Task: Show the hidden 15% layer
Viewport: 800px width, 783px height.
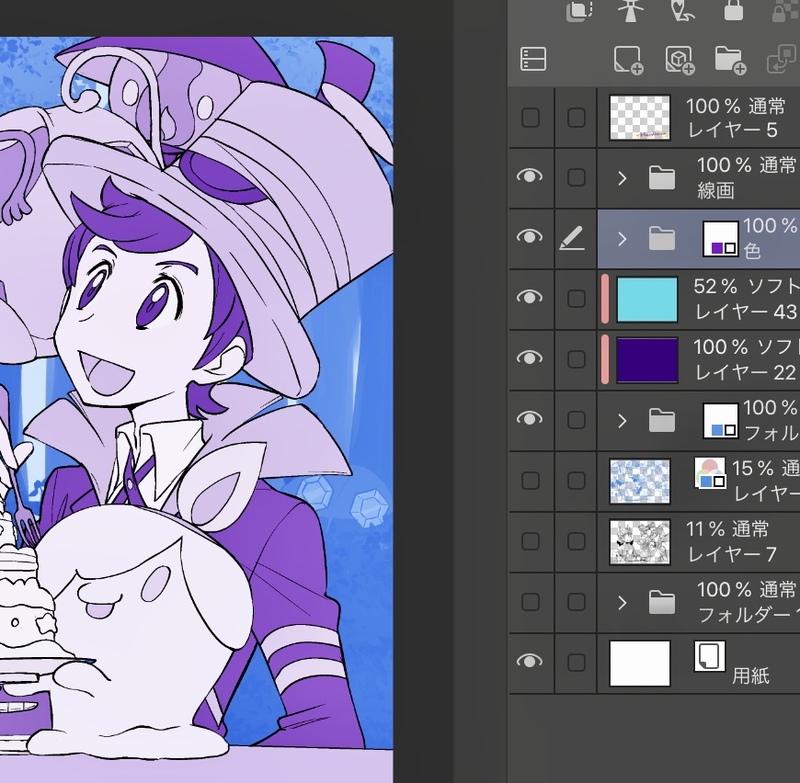Action: (531, 481)
